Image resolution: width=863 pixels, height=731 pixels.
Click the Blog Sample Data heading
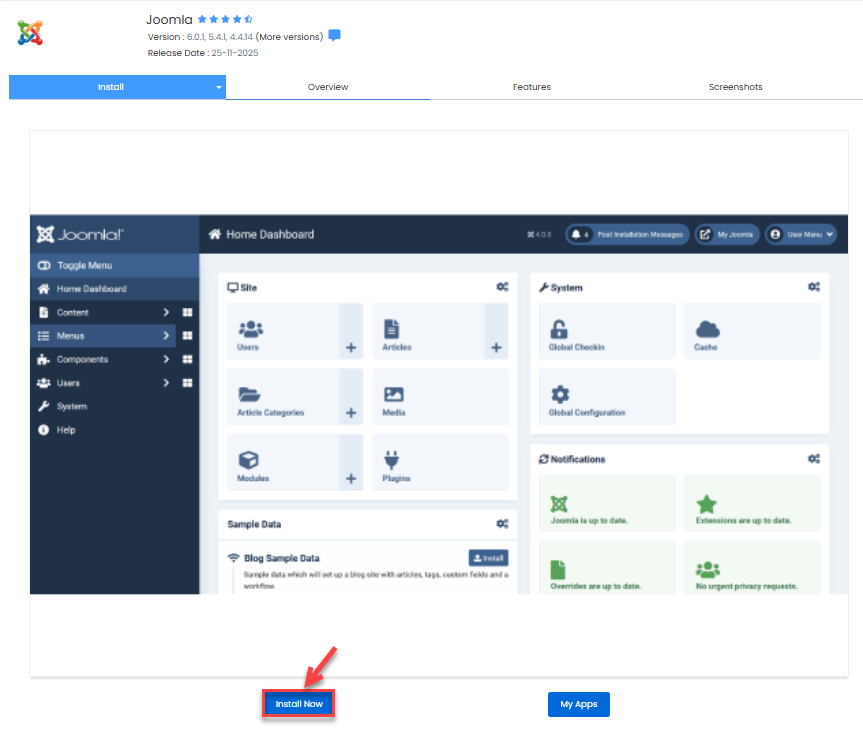coord(281,558)
